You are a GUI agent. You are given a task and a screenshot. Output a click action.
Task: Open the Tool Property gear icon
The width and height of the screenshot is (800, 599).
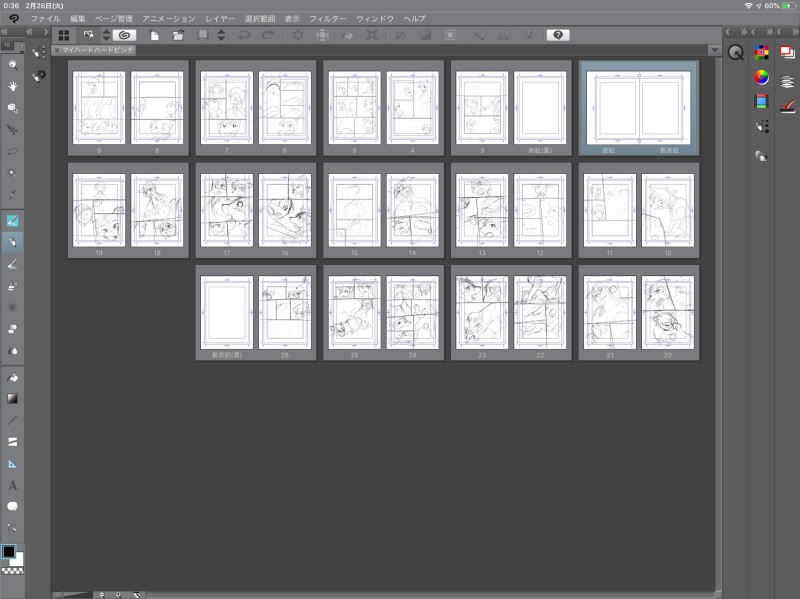pyautogui.click(x=39, y=76)
